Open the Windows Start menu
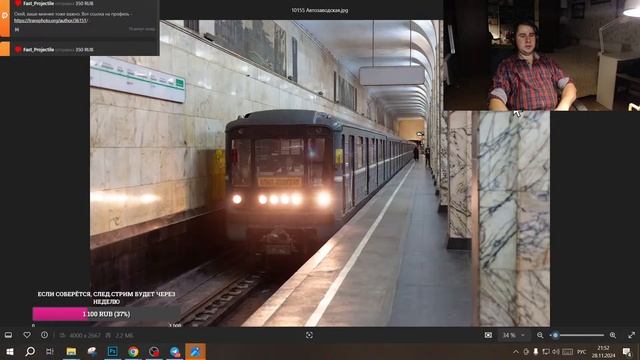Viewport: 640px width, 360px height. click(x=10, y=351)
